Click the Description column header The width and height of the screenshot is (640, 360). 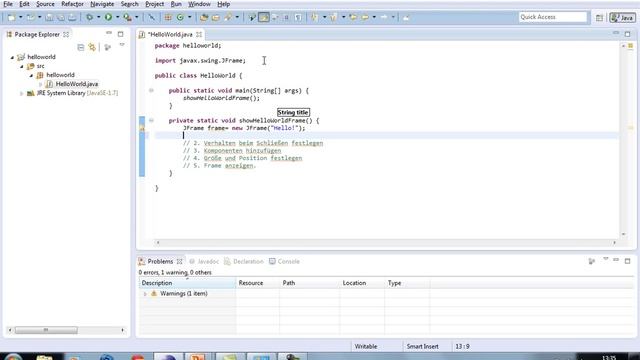[x=187, y=283]
